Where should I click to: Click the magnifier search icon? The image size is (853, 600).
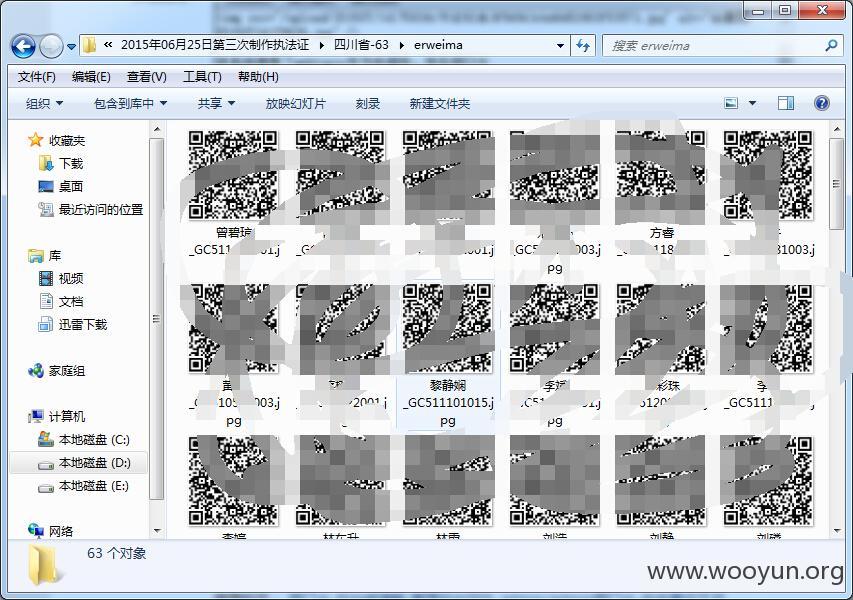(x=831, y=46)
